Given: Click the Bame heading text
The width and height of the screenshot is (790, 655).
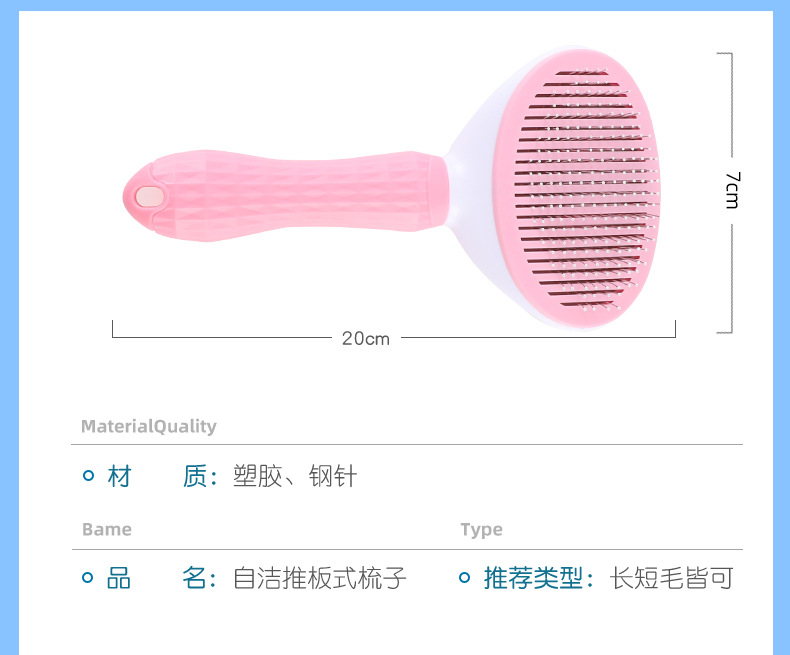Looking at the screenshot, I should (x=107, y=530).
